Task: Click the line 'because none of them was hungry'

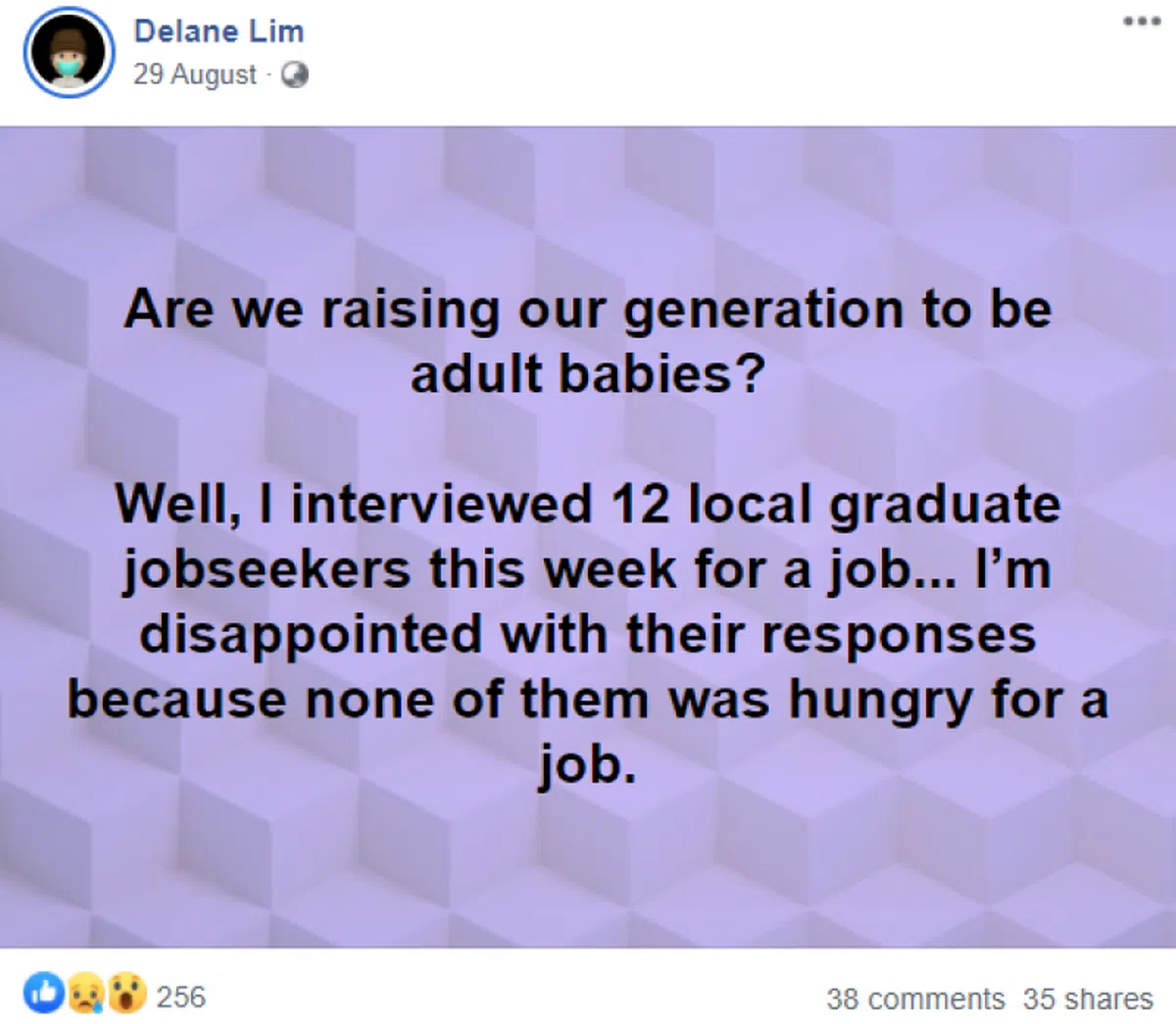Action: [588, 700]
